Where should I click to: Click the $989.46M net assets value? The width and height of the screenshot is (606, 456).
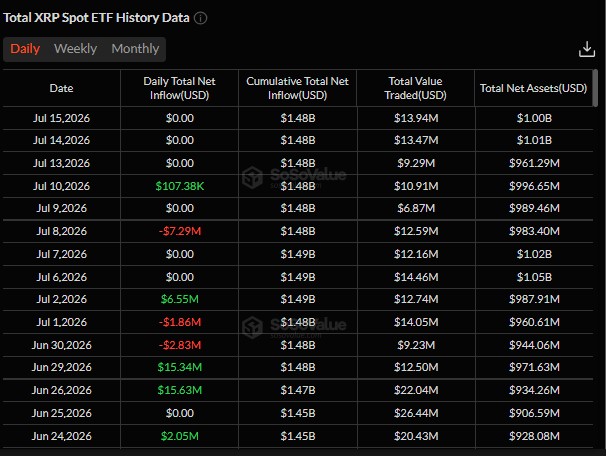coord(534,208)
